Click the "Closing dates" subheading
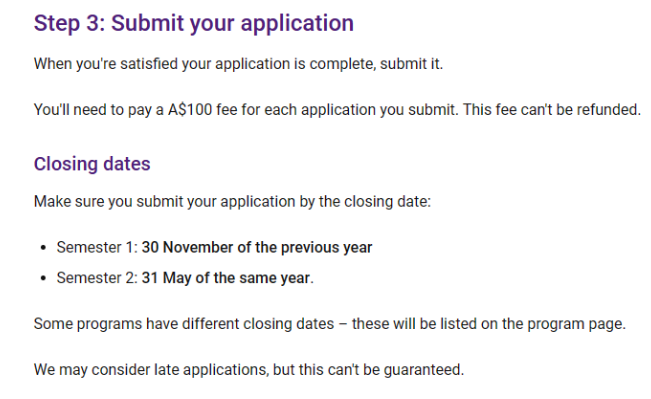Image resolution: width=651 pixels, height=399 pixels. click(92, 164)
